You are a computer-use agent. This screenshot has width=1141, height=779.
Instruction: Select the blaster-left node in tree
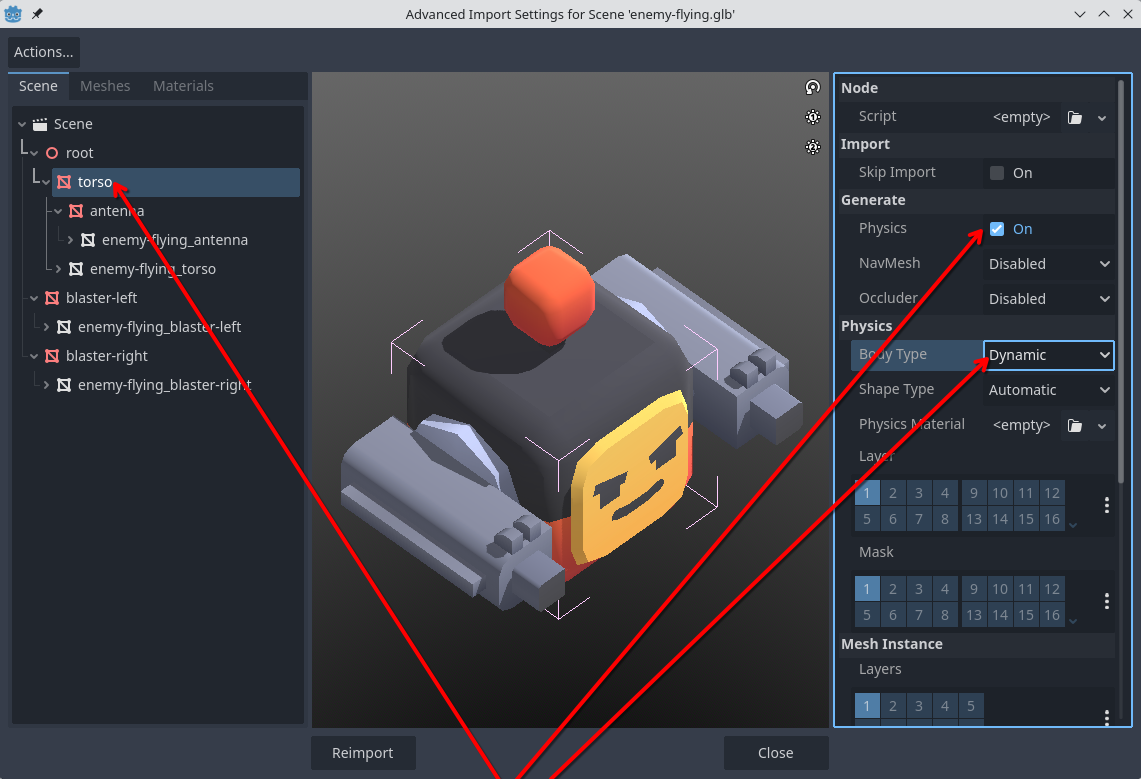click(x=101, y=298)
